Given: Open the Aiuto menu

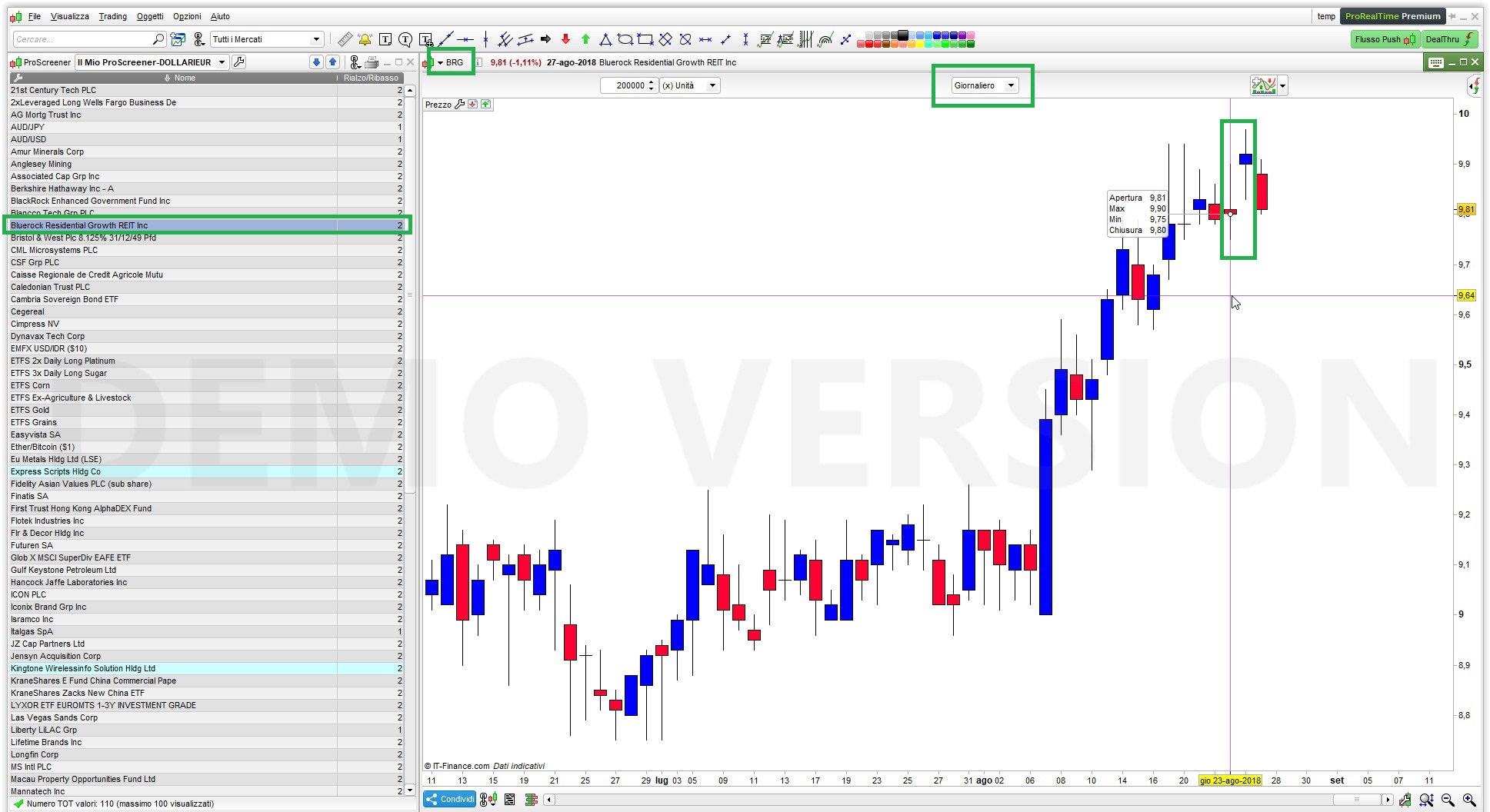Looking at the screenshot, I should [x=220, y=16].
